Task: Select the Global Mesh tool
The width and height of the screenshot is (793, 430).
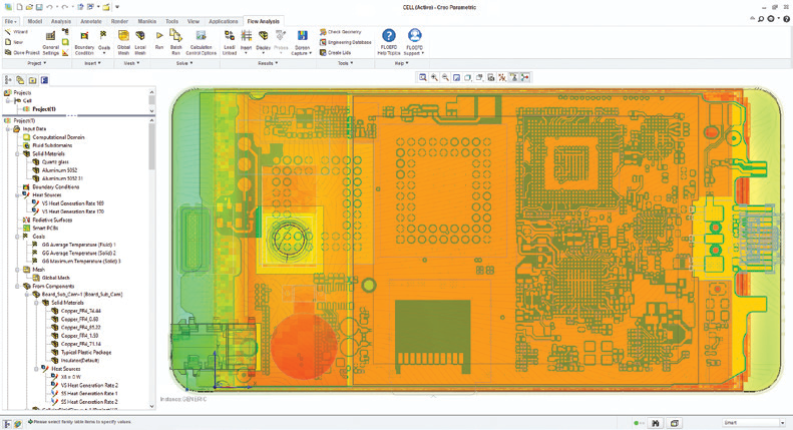Action: (x=124, y=39)
